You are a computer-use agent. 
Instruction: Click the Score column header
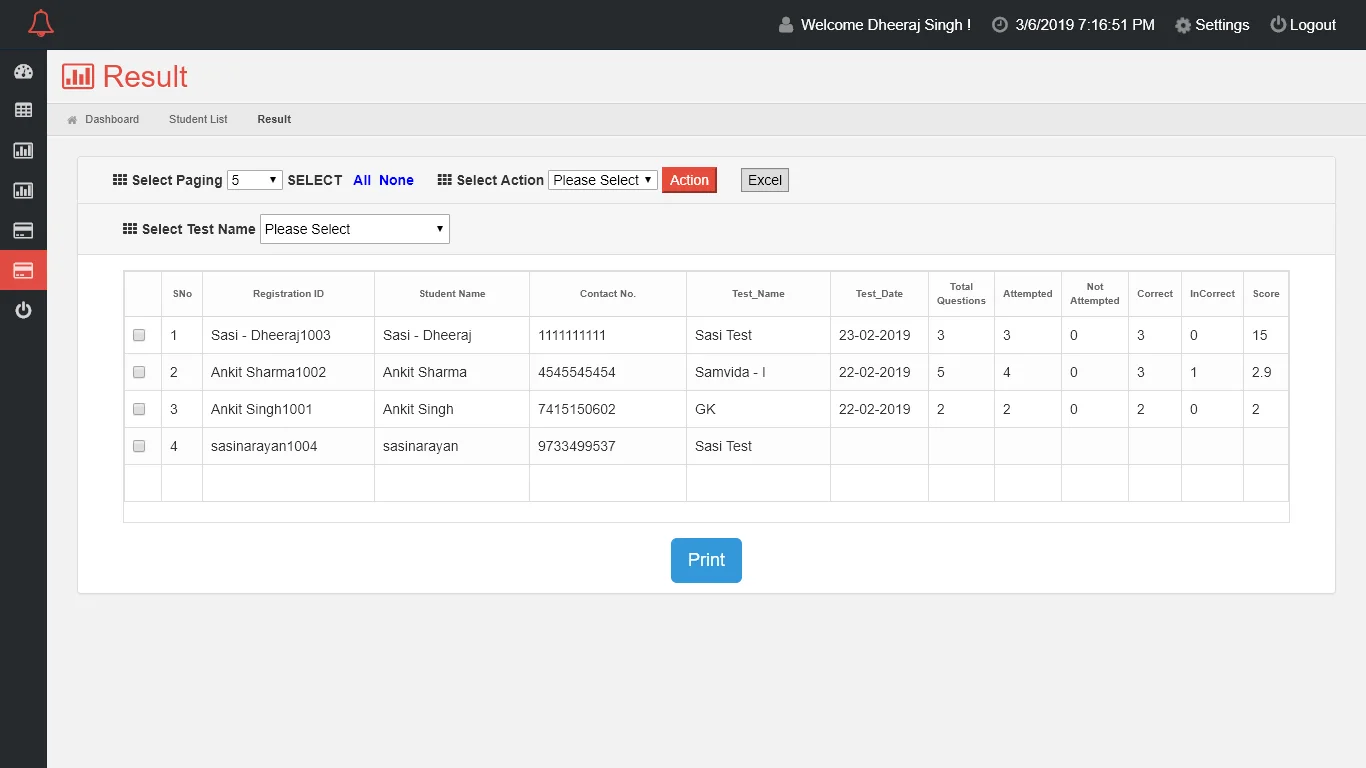(x=1266, y=294)
